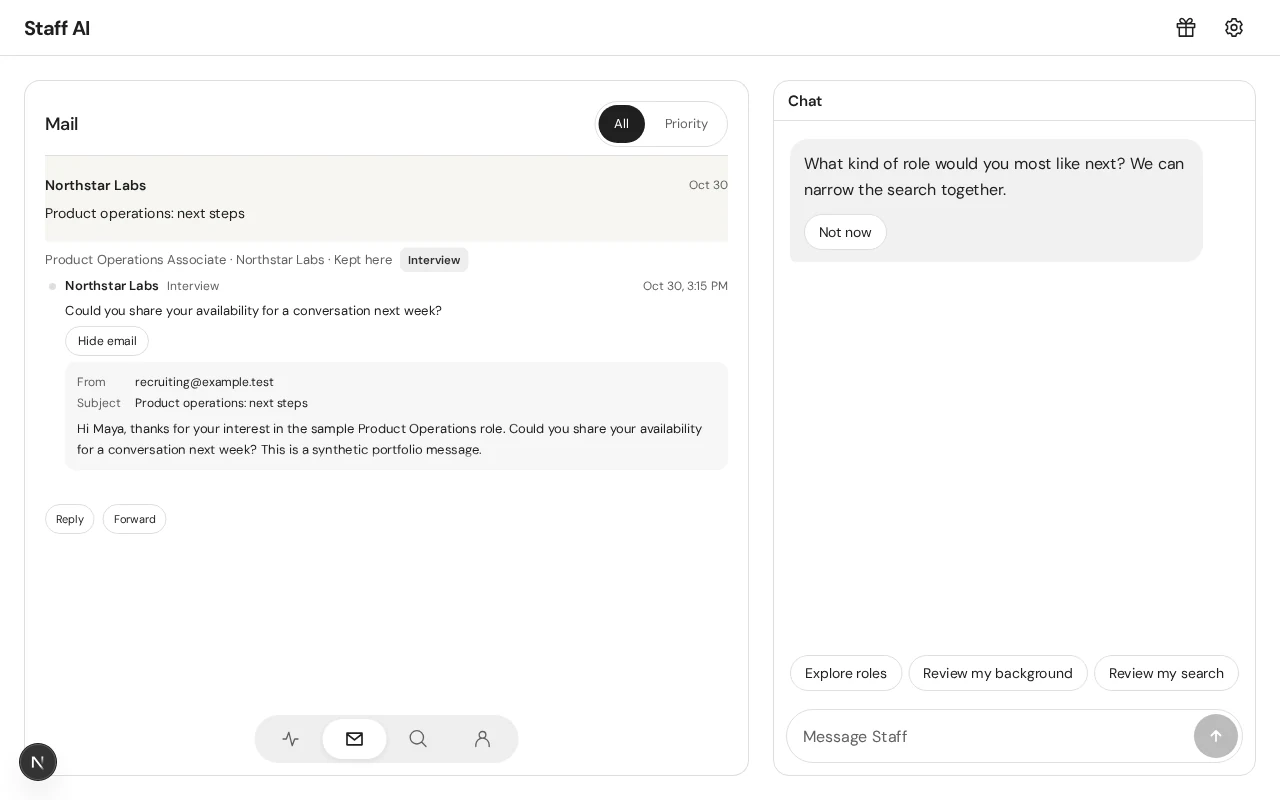Click the Chat panel heading
The height and width of the screenshot is (800, 1280).
pos(805,101)
